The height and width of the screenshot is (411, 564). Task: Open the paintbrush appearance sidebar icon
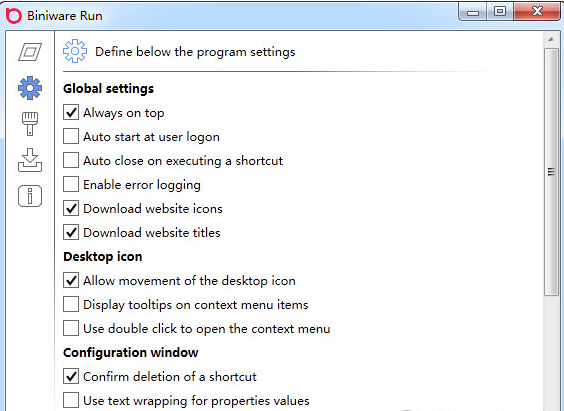[x=30, y=124]
